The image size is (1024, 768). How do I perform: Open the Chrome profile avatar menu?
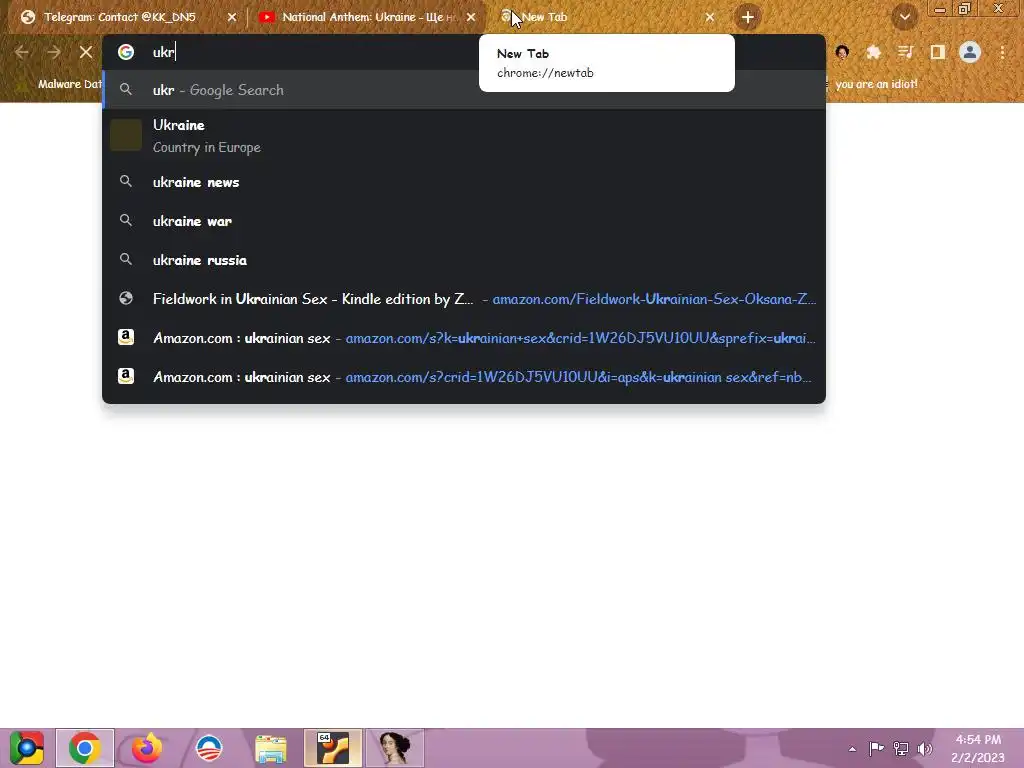coord(970,52)
